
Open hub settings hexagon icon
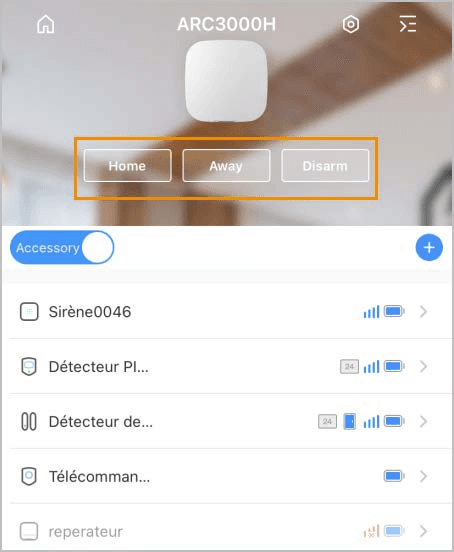click(x=351, y=25)
